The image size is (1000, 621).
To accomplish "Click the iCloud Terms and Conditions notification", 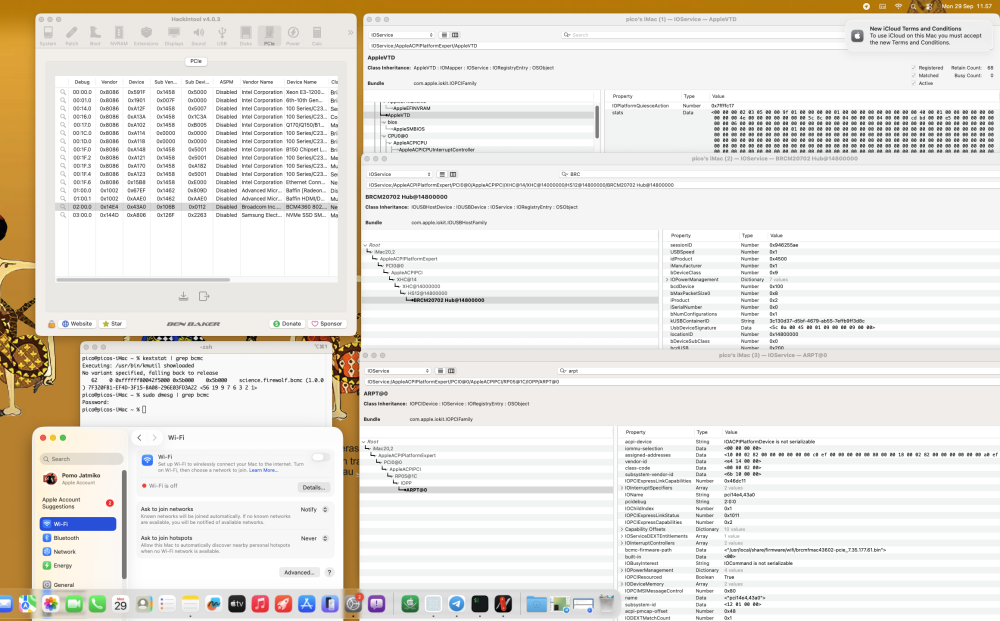I will [x=921, y=36].
